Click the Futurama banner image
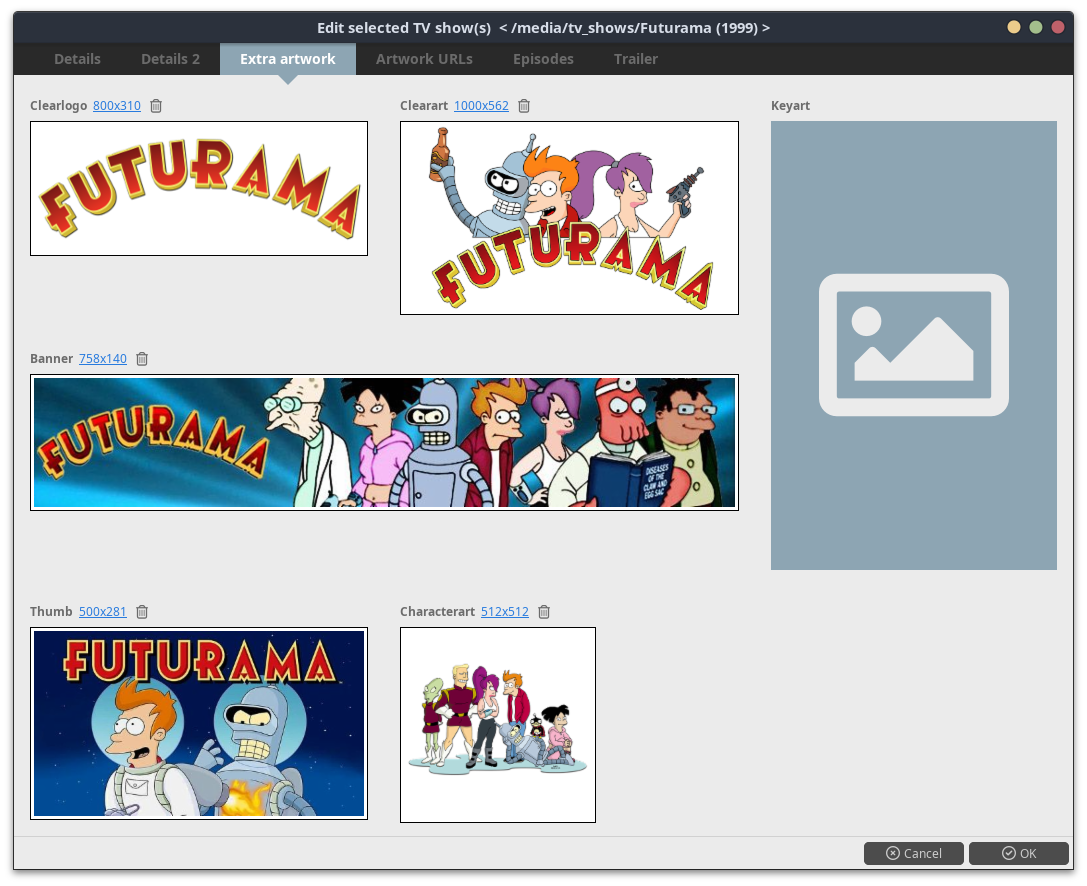Image resolution: width=1087 pixels, height=886 pixels. 384,442
